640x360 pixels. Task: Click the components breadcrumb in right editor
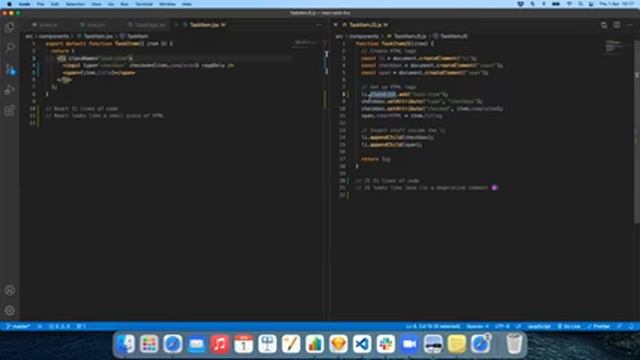(x=364, y=36)
